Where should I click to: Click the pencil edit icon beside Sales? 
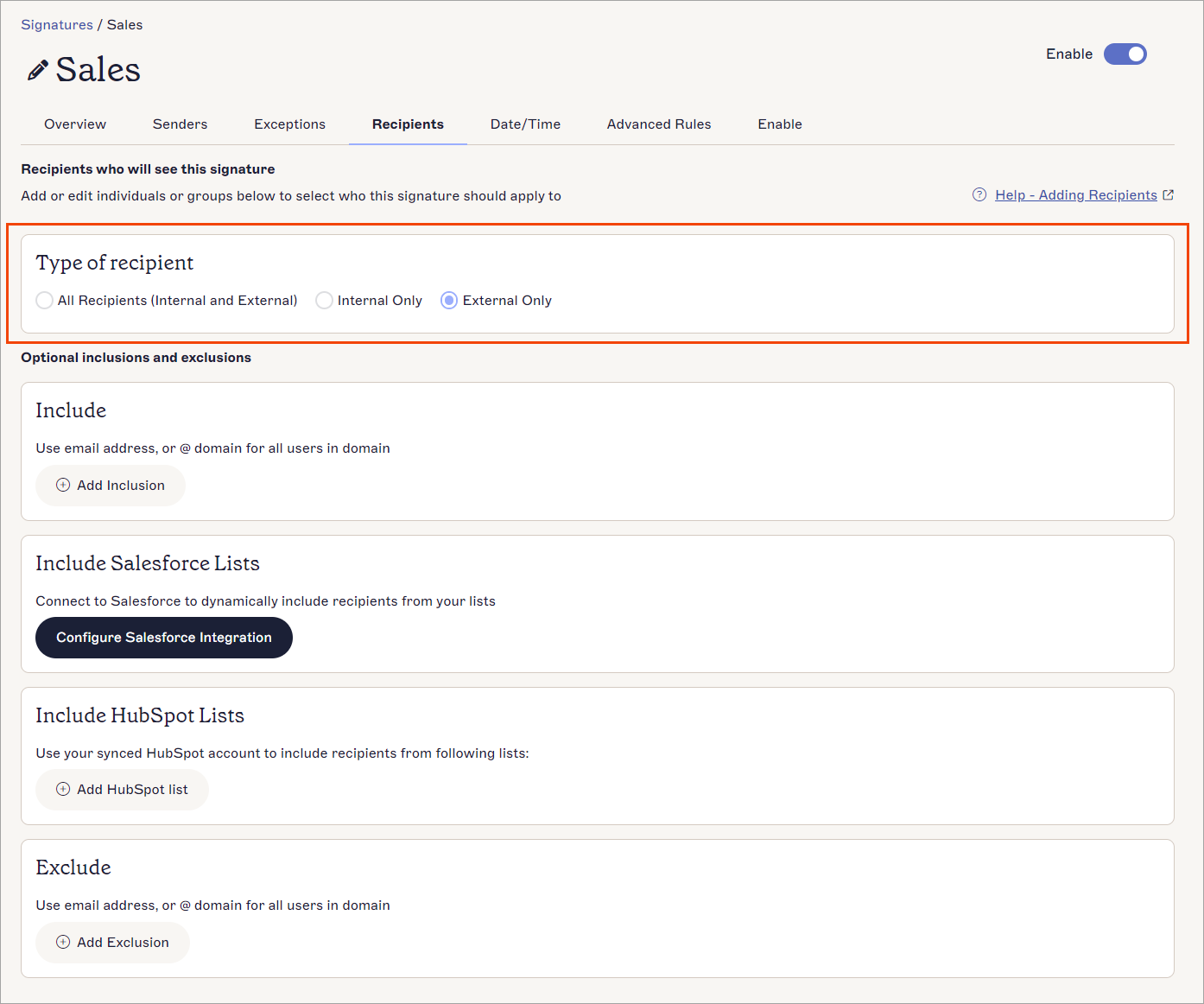tap(37, 70)
